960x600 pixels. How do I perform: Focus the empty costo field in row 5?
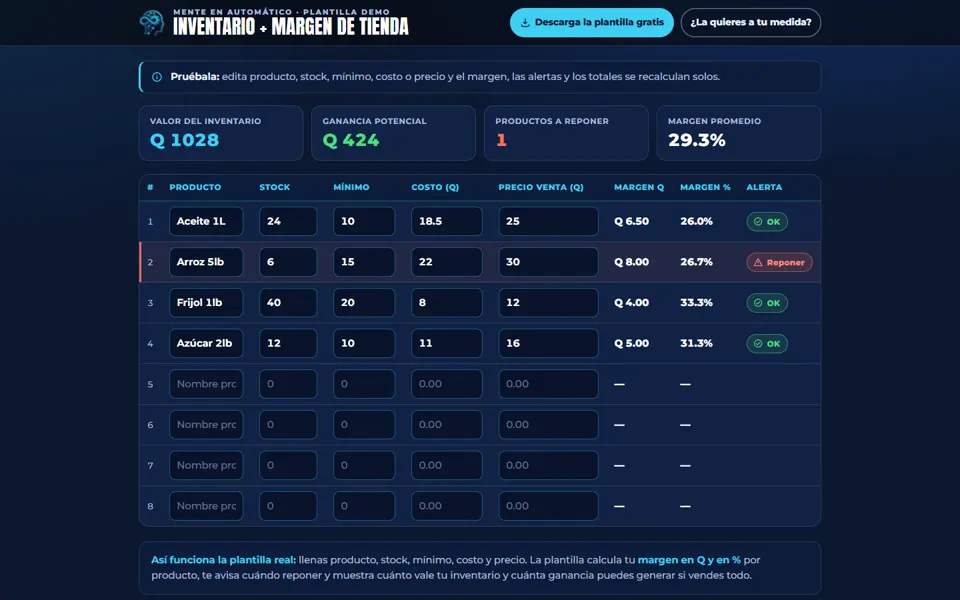tap(446, 384)
